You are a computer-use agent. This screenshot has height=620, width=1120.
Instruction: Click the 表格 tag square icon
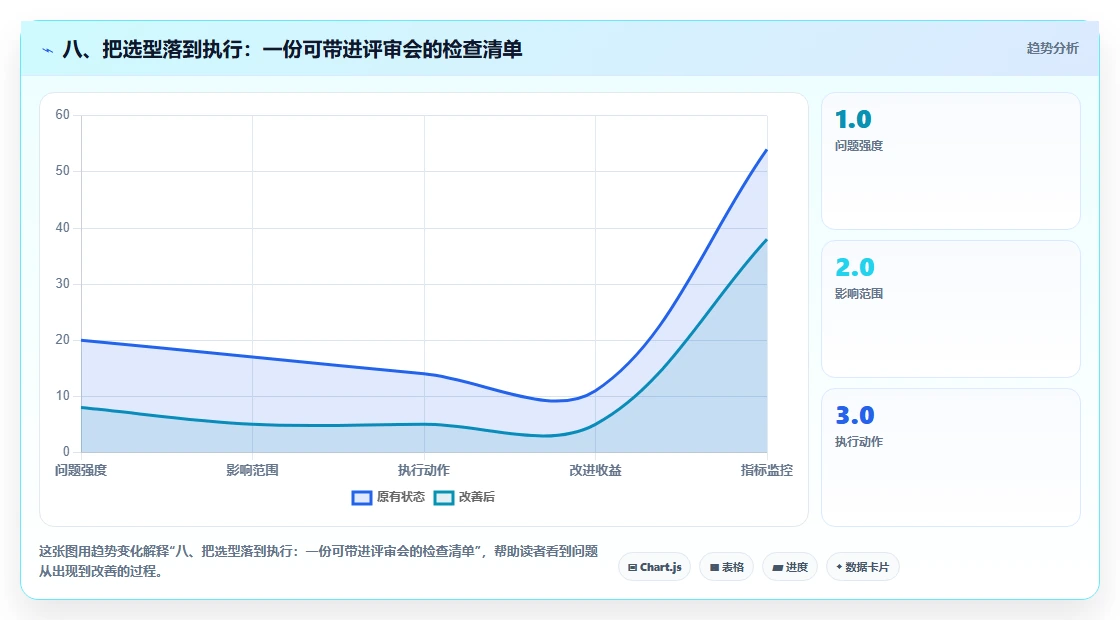(714, 568)
